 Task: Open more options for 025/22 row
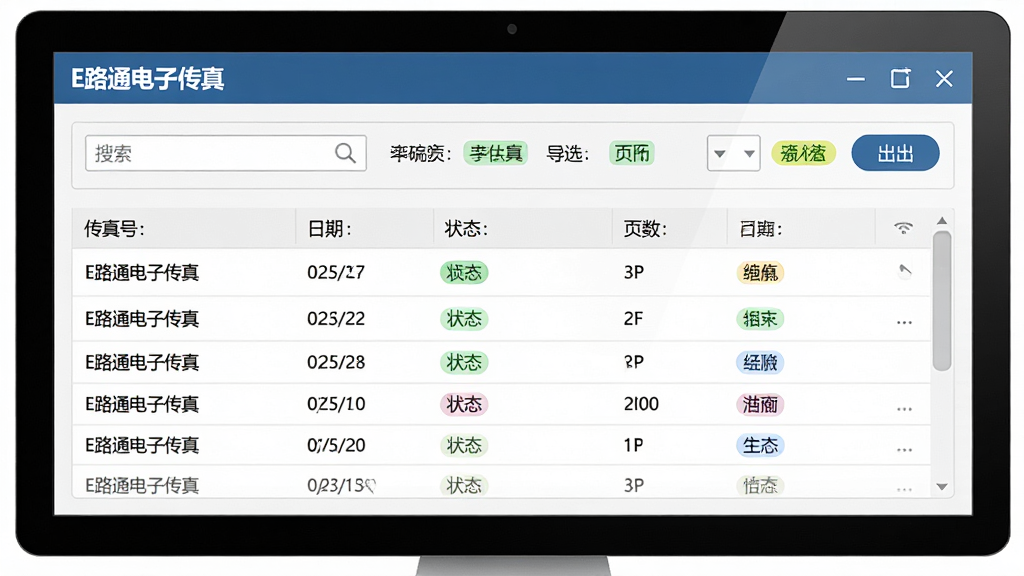[904, 322]
